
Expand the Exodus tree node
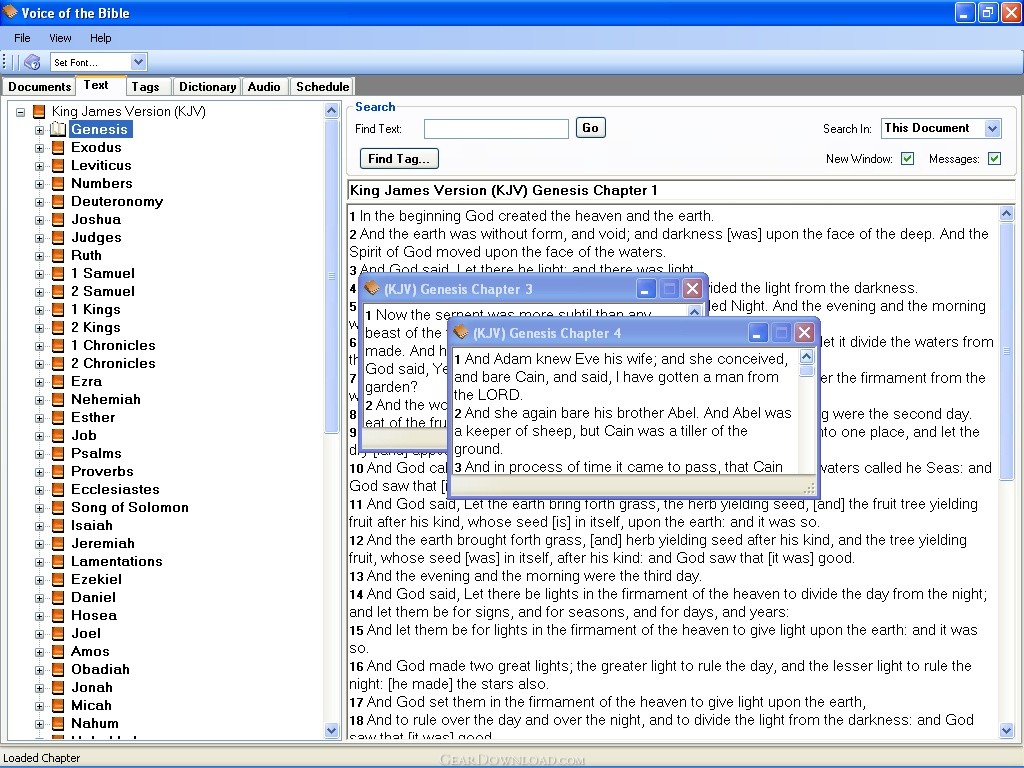click(x=40, y=148)
